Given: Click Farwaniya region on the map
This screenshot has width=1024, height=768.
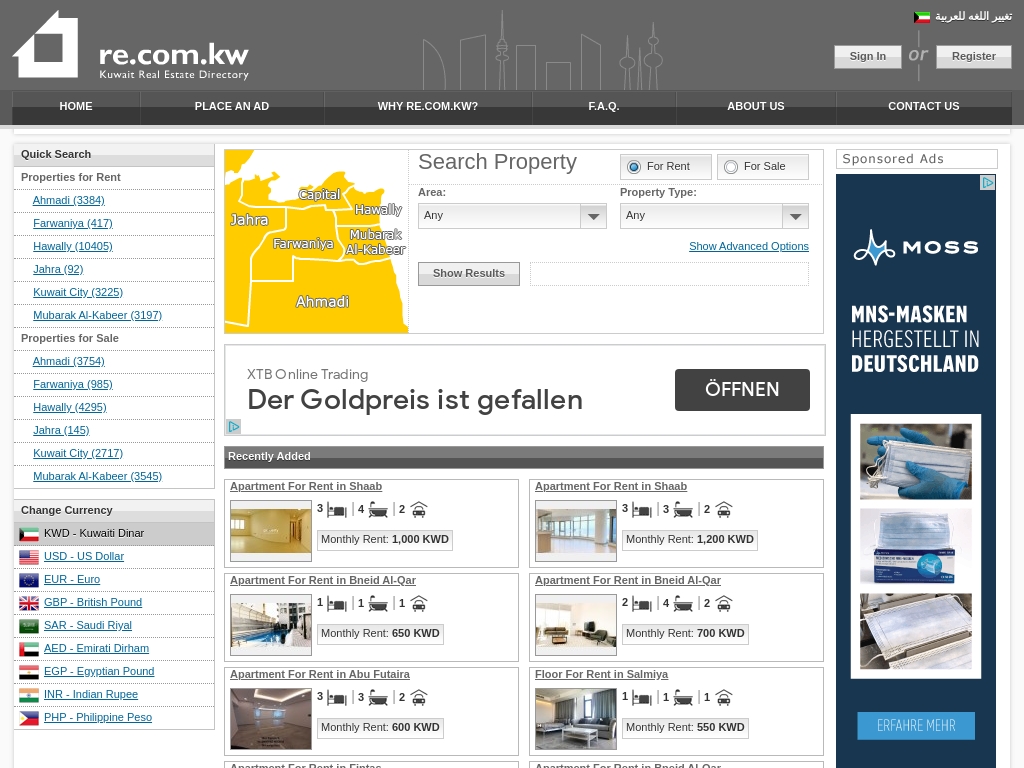Looking at the screenshot, I should click(x=303, y=244).
